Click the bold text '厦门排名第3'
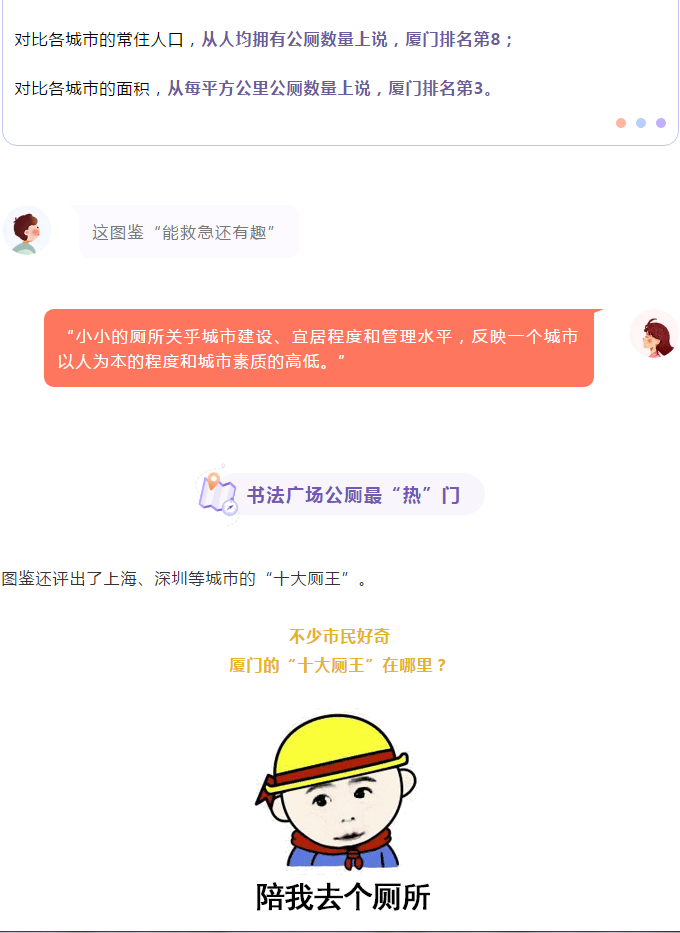The height and width of the screenshot is (933, 680). pyautogui.click(x=435, y=89)
